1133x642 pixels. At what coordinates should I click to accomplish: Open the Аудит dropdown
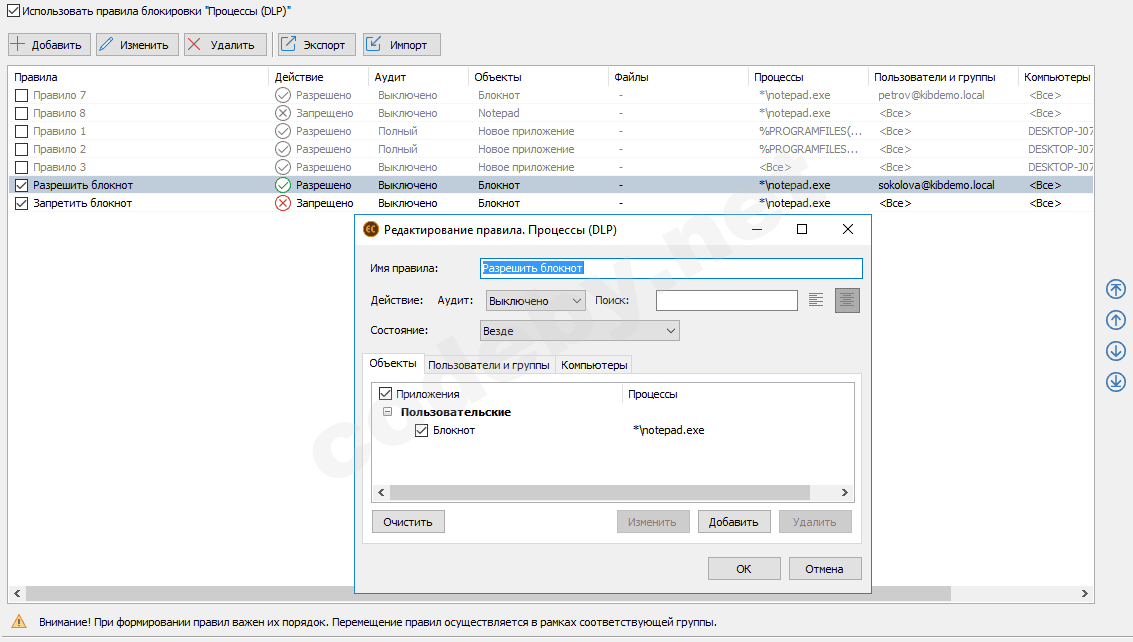[x=535, y=300]
